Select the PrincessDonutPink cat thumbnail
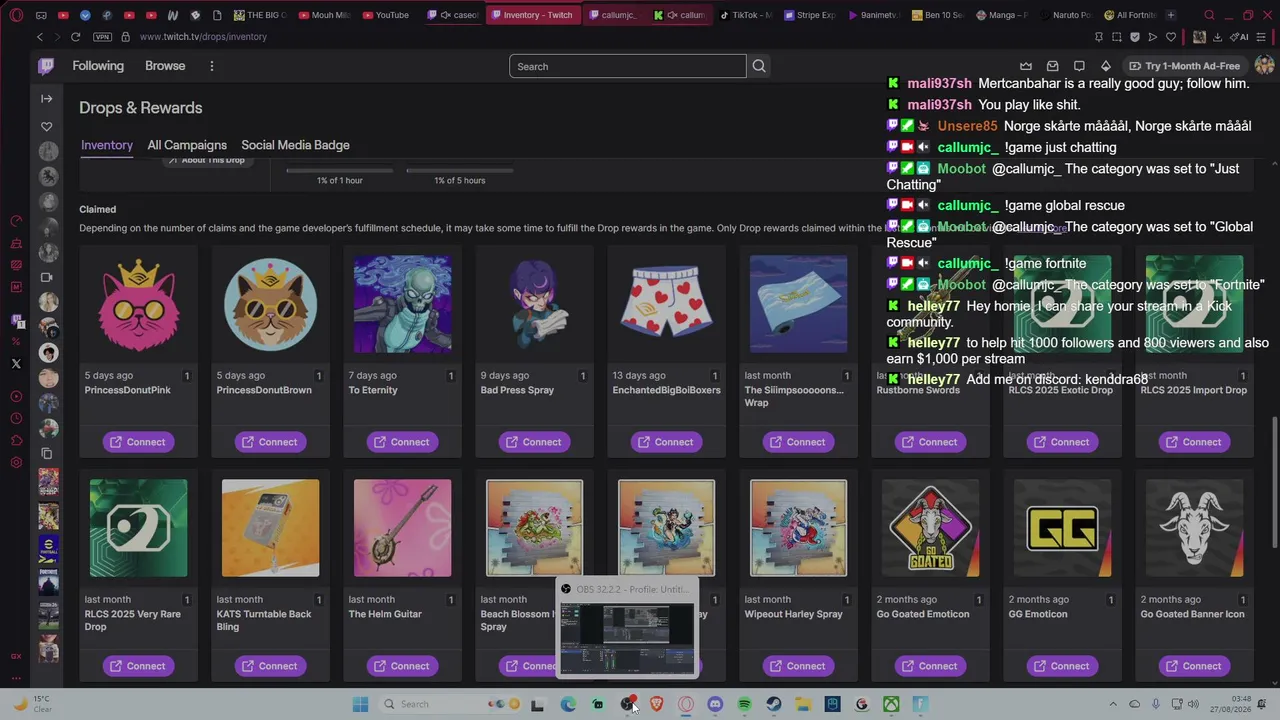 [138, 304]
